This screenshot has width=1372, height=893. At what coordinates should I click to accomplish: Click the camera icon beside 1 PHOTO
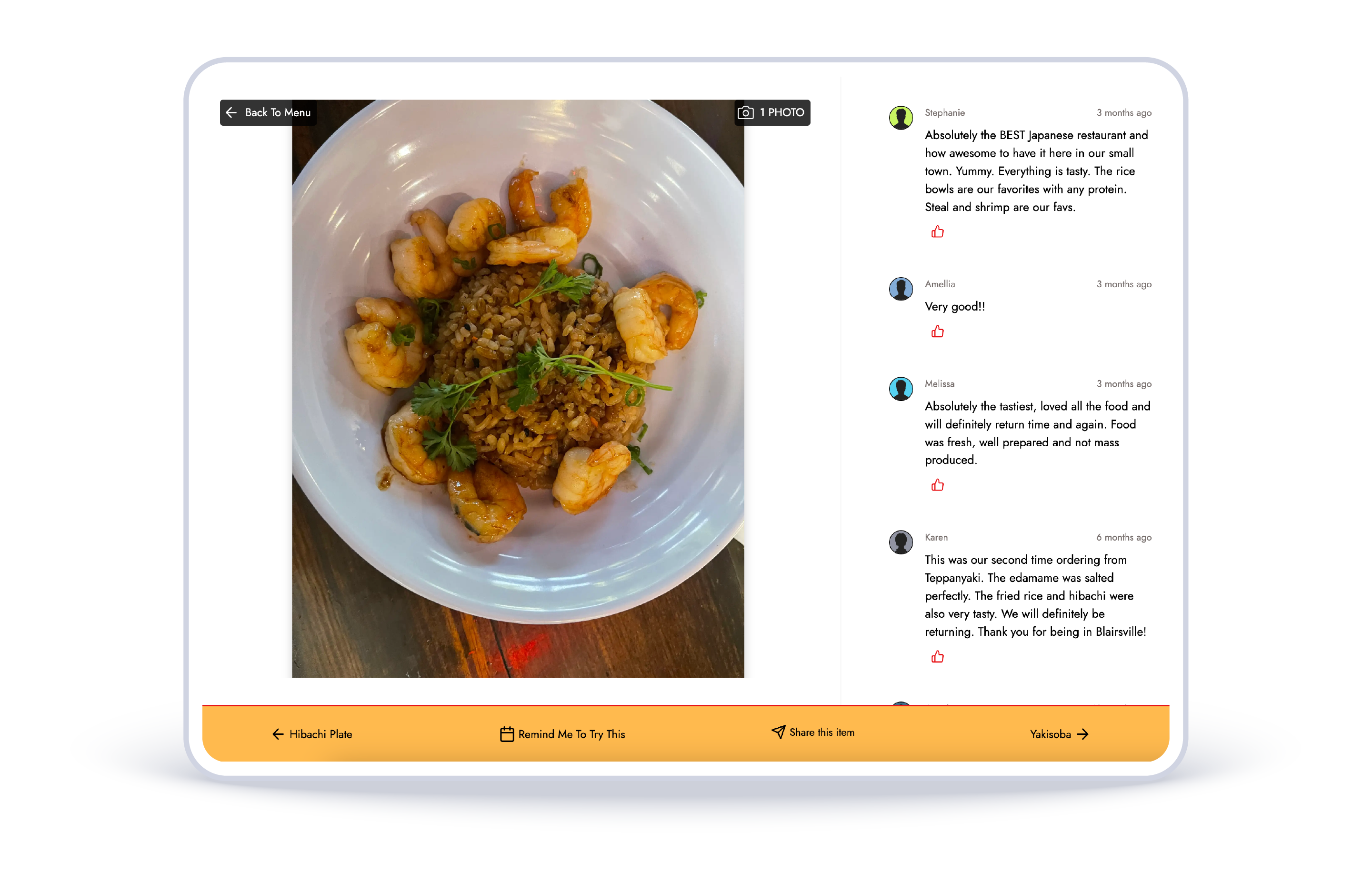[x=745, y=112]
